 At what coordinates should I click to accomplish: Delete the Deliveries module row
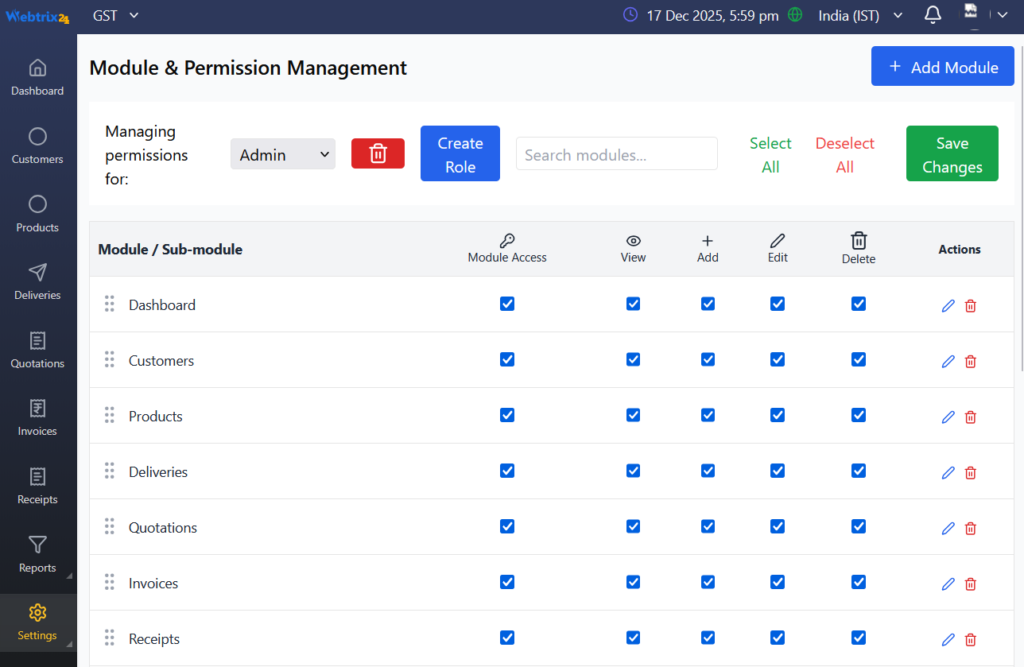click(970, 472)
